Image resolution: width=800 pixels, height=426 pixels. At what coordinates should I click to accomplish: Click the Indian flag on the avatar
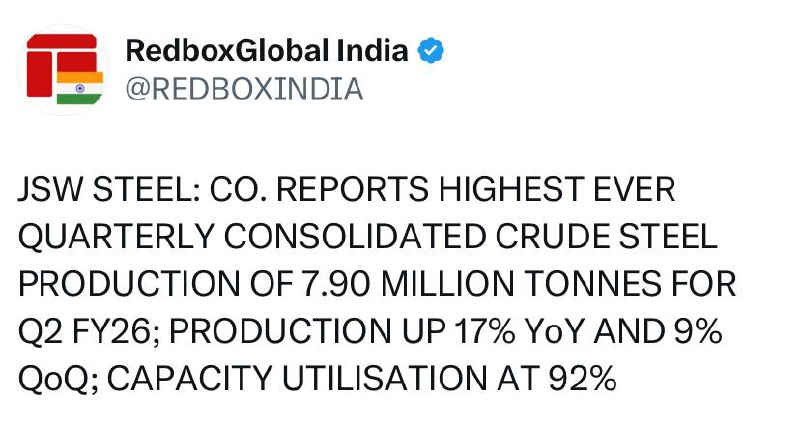(80, 87)
